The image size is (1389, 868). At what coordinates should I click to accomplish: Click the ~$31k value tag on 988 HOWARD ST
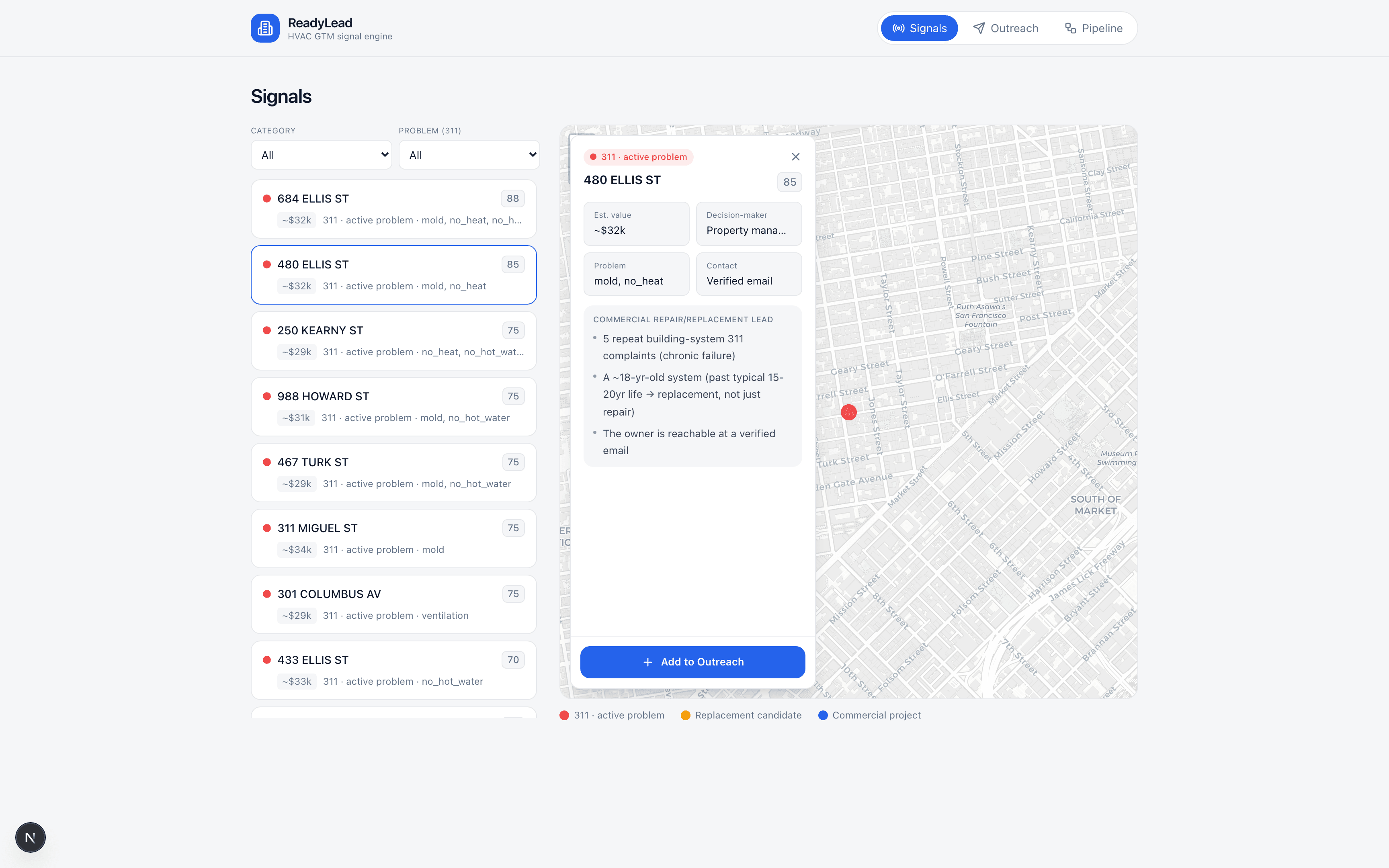296,418
